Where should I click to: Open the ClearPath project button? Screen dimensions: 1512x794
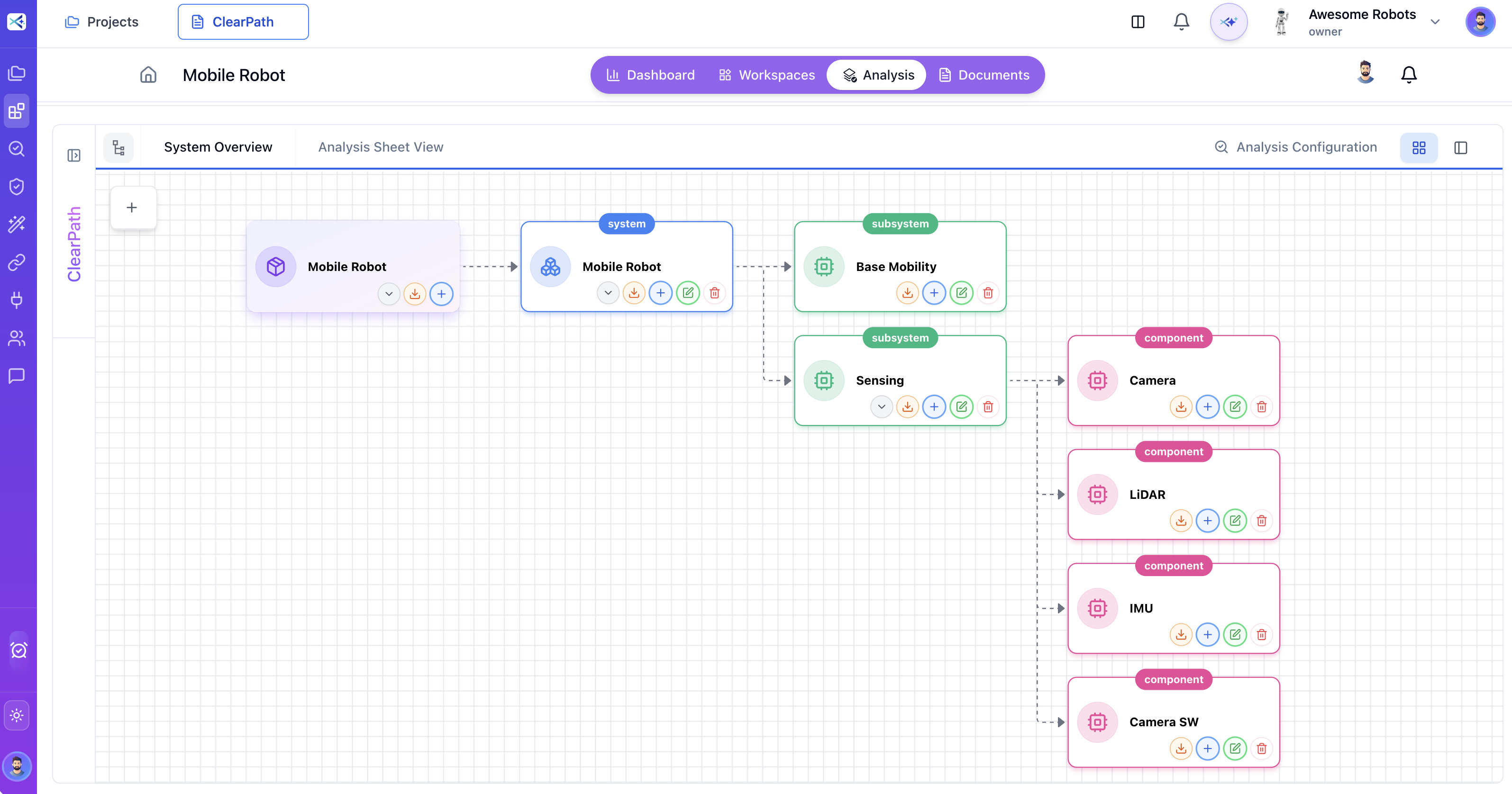(x=243, y=22)
